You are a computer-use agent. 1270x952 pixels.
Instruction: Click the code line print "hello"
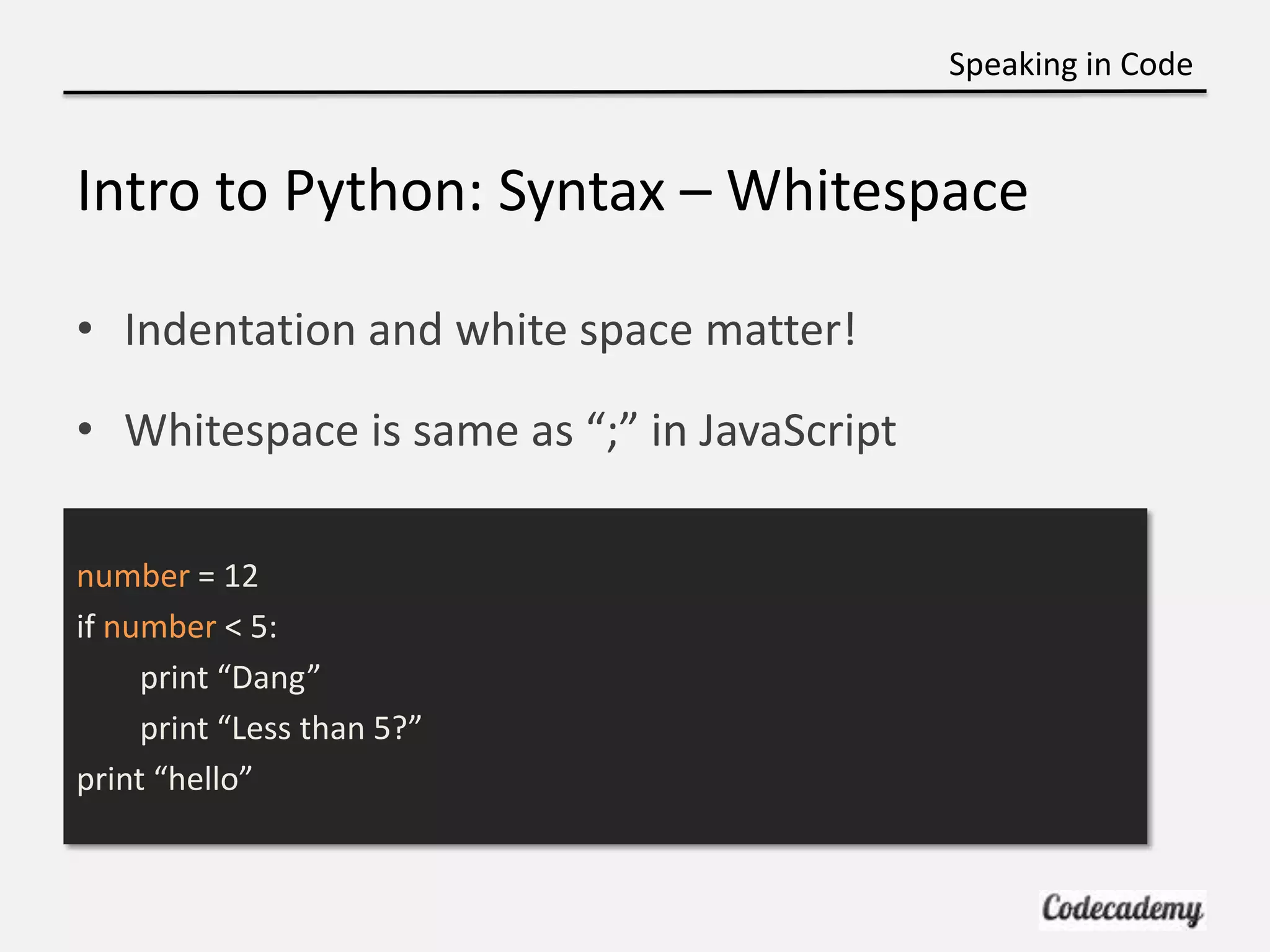pos(164,780)
